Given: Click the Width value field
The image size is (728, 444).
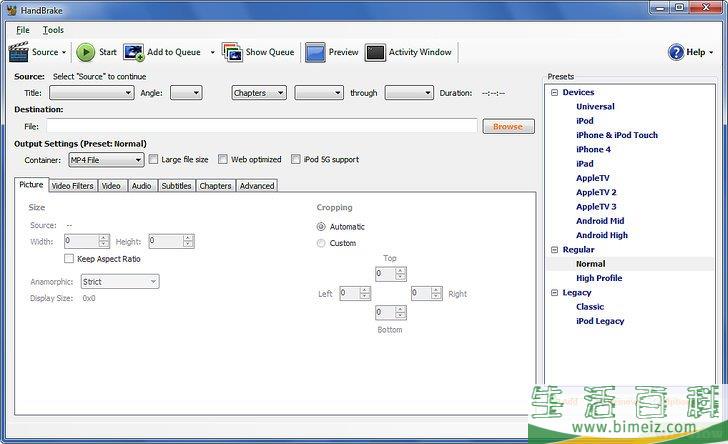Looking at the screenshot, I should pos(82,241).
